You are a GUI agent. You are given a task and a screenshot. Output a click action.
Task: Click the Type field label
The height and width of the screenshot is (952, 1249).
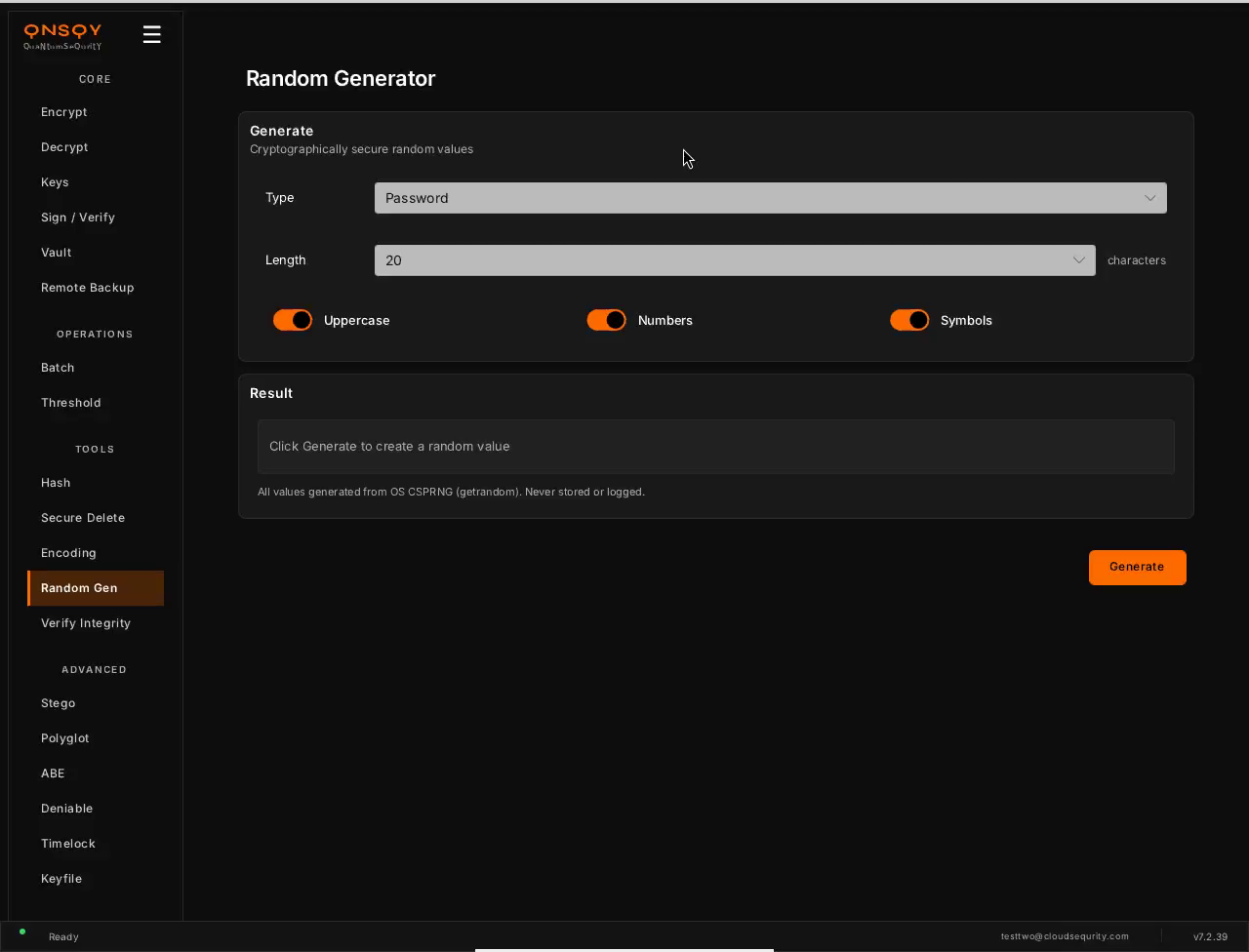pos(280,198)
